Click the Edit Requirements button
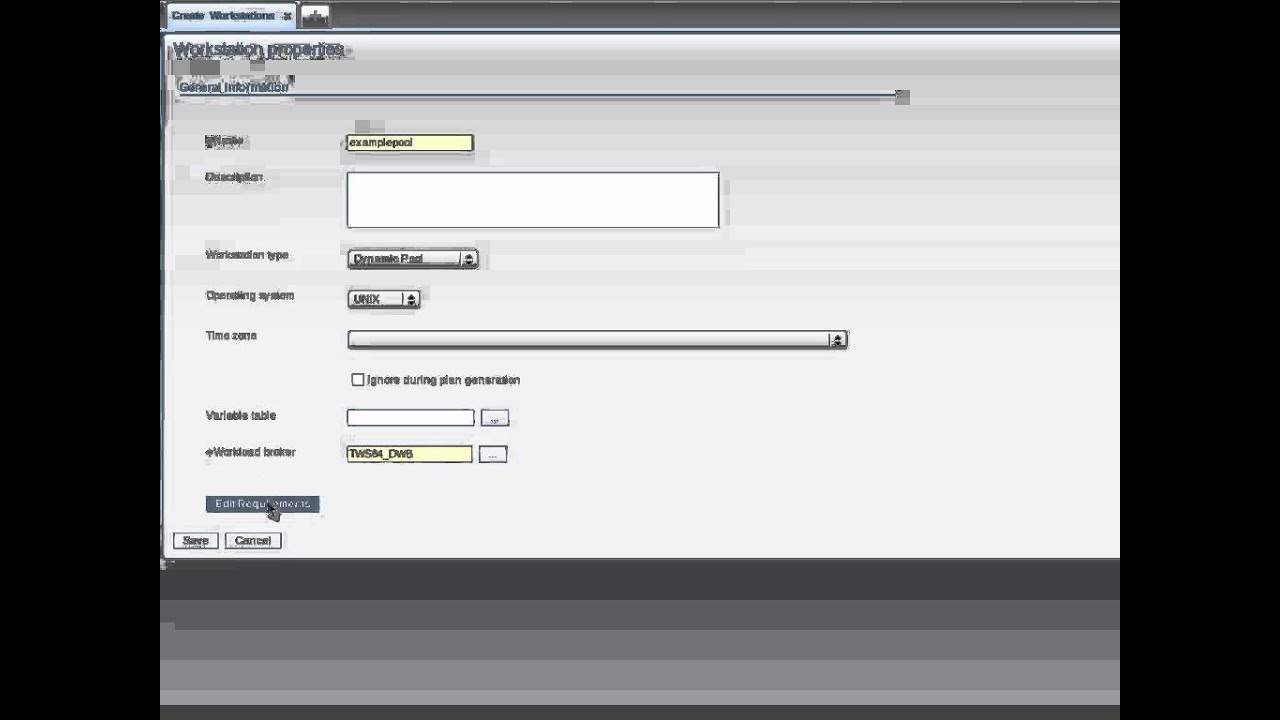 tap(262, 504)
